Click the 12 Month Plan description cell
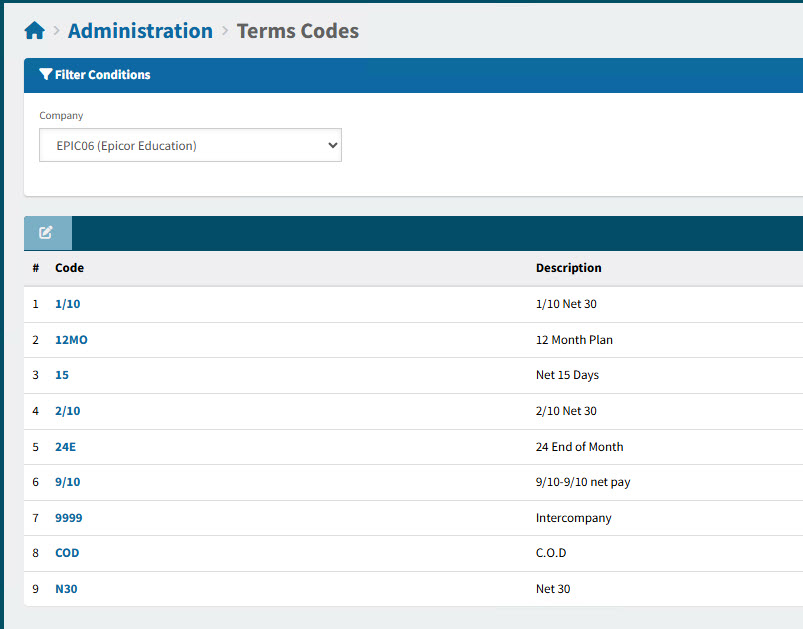Screen dimensions: 803x629 coord(574,340)
